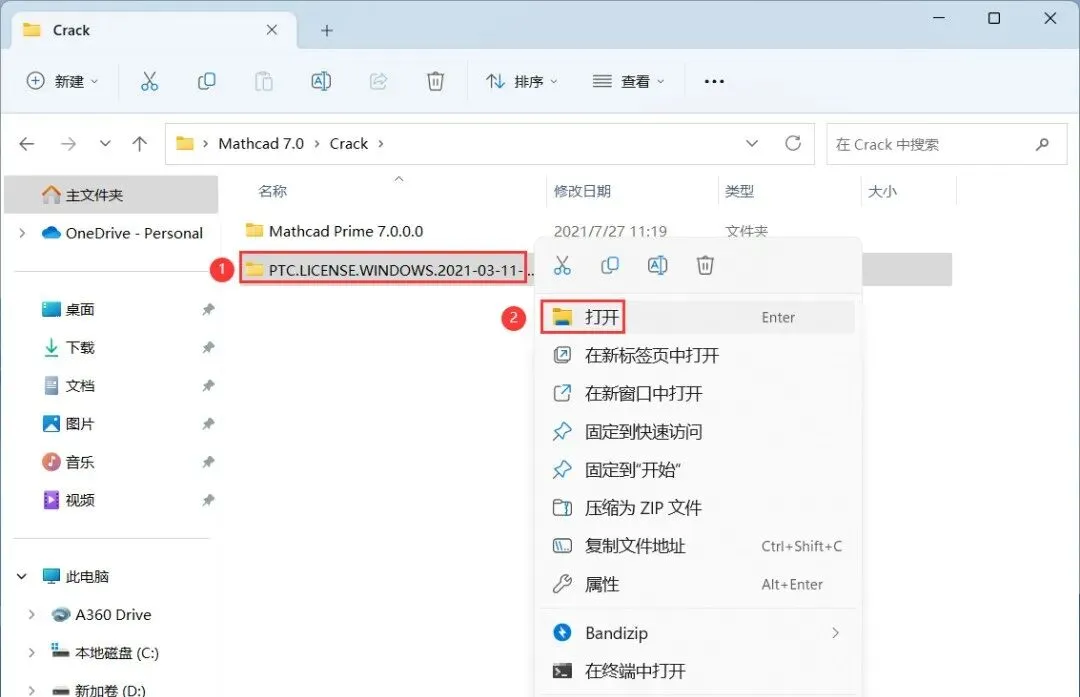Expand the A360 Drive node
The image size is (1080, 697).
pyautogui.click(x=32, y=614)
